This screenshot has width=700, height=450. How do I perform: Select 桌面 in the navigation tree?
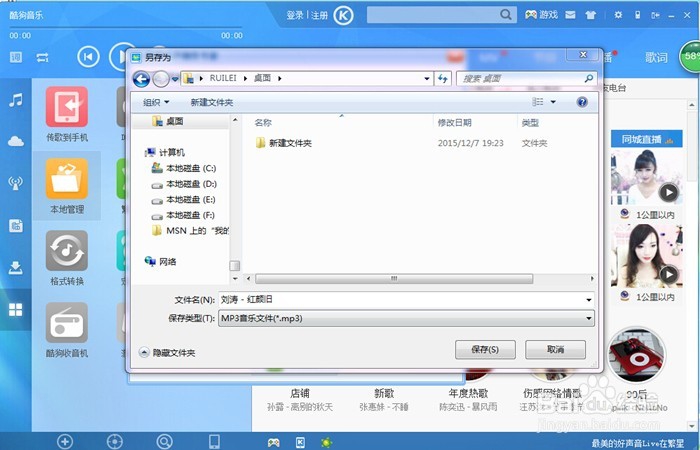pos(174,121)
